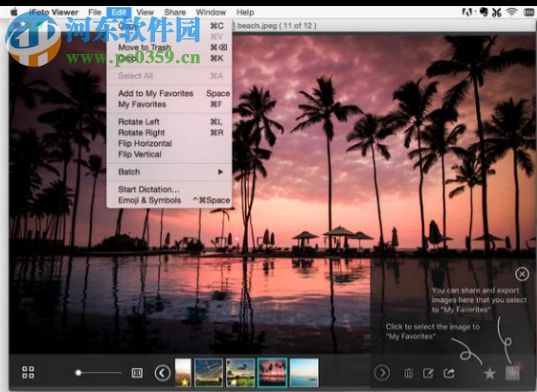This screenshot has height=392, width=537.
Task: Go to previous image with left arrow
Action: [x=162, y=372]
